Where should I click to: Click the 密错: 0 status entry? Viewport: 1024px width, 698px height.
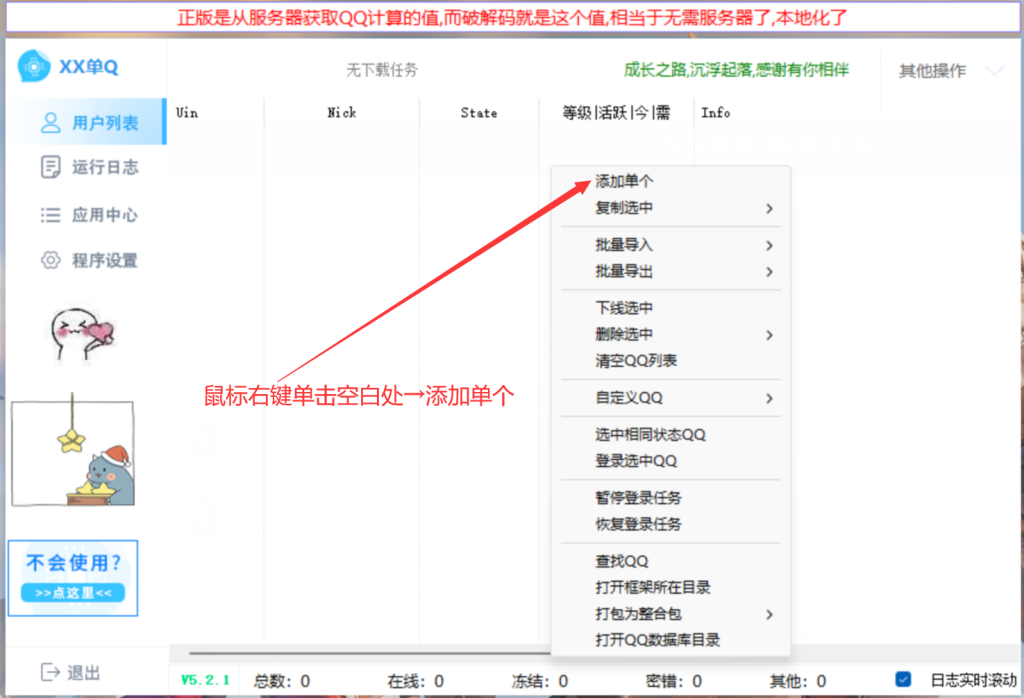(x=674, y=681)
